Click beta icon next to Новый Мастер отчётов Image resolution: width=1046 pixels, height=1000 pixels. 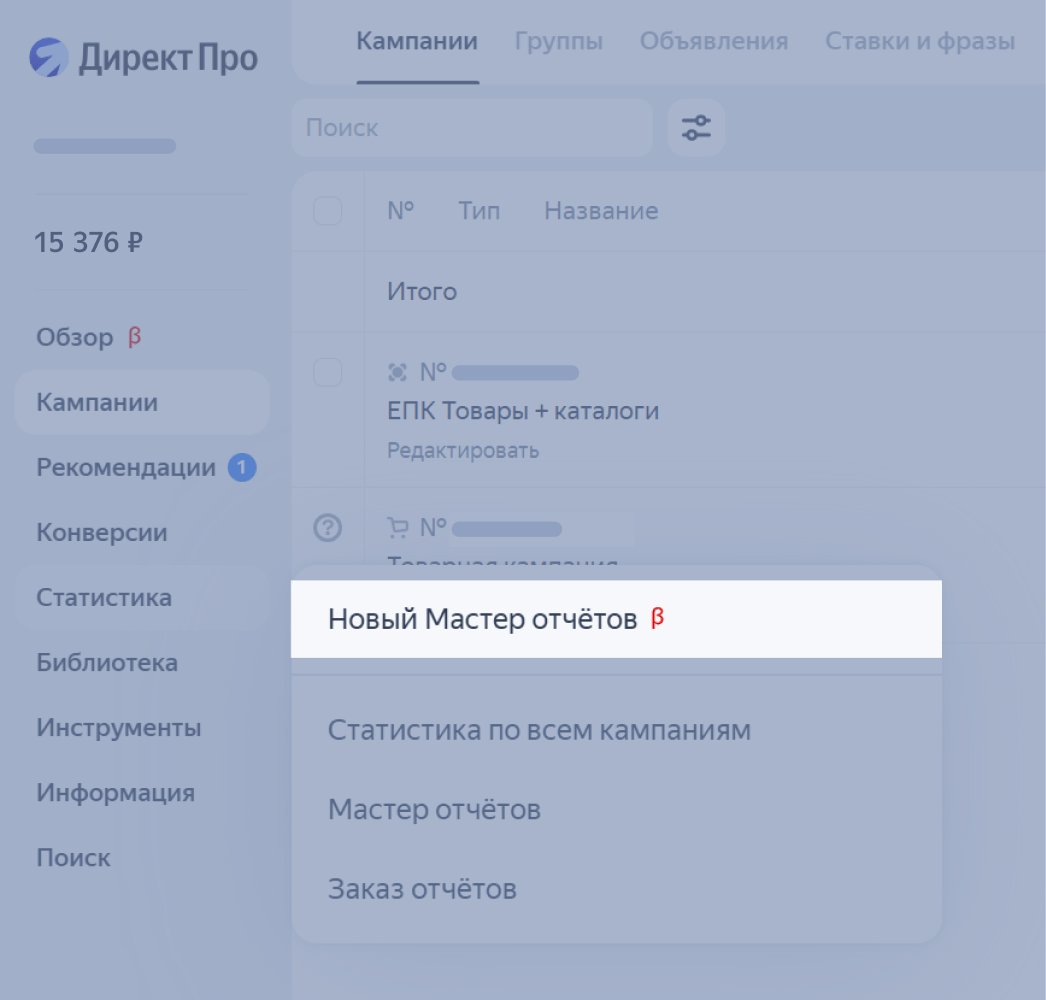click(x=657, y=618)
